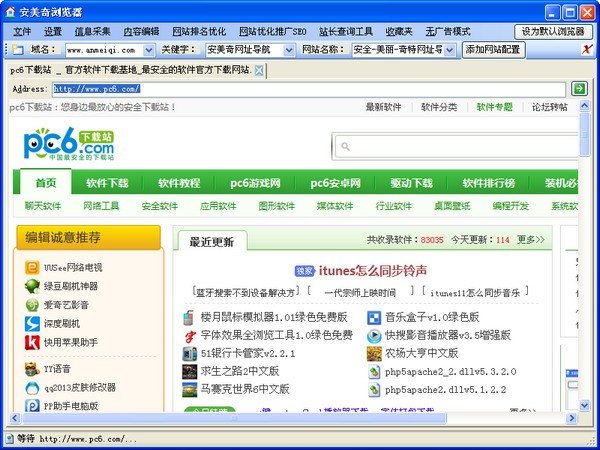600x450 pixels.
Task: Click the itunes怎么同步铃声 headline
Action: pyautogui.click(x=373, y=271)
